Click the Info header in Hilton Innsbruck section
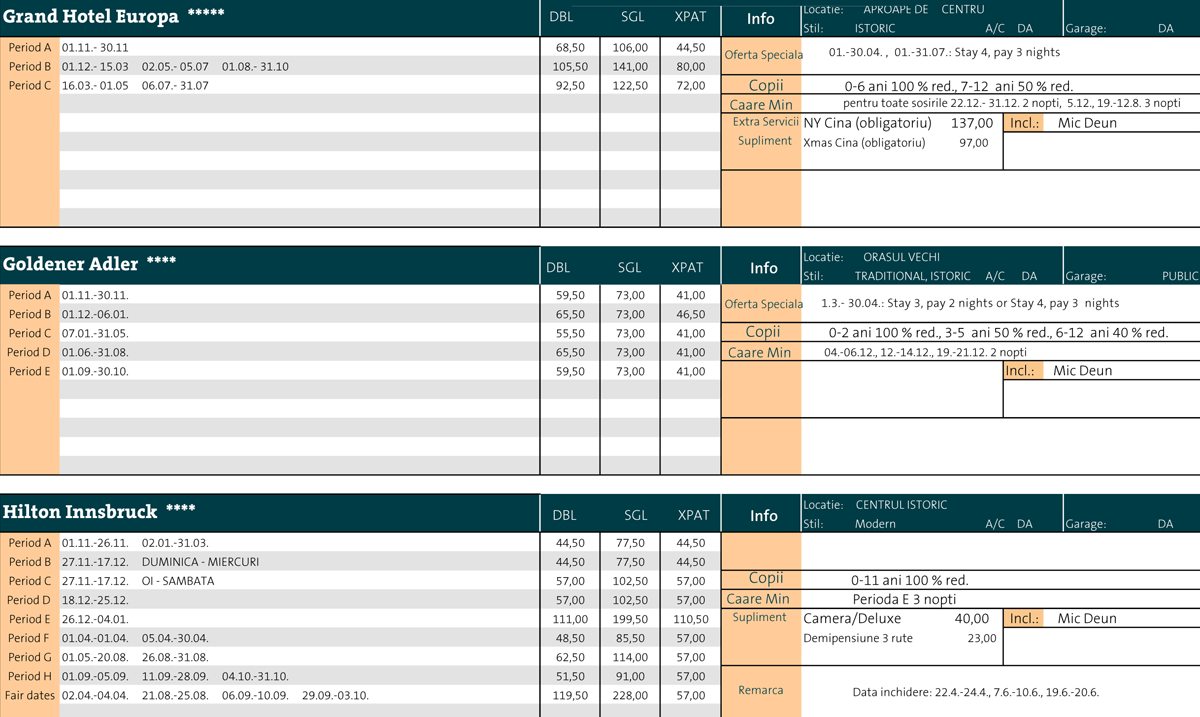 click(x=763, y=516)
